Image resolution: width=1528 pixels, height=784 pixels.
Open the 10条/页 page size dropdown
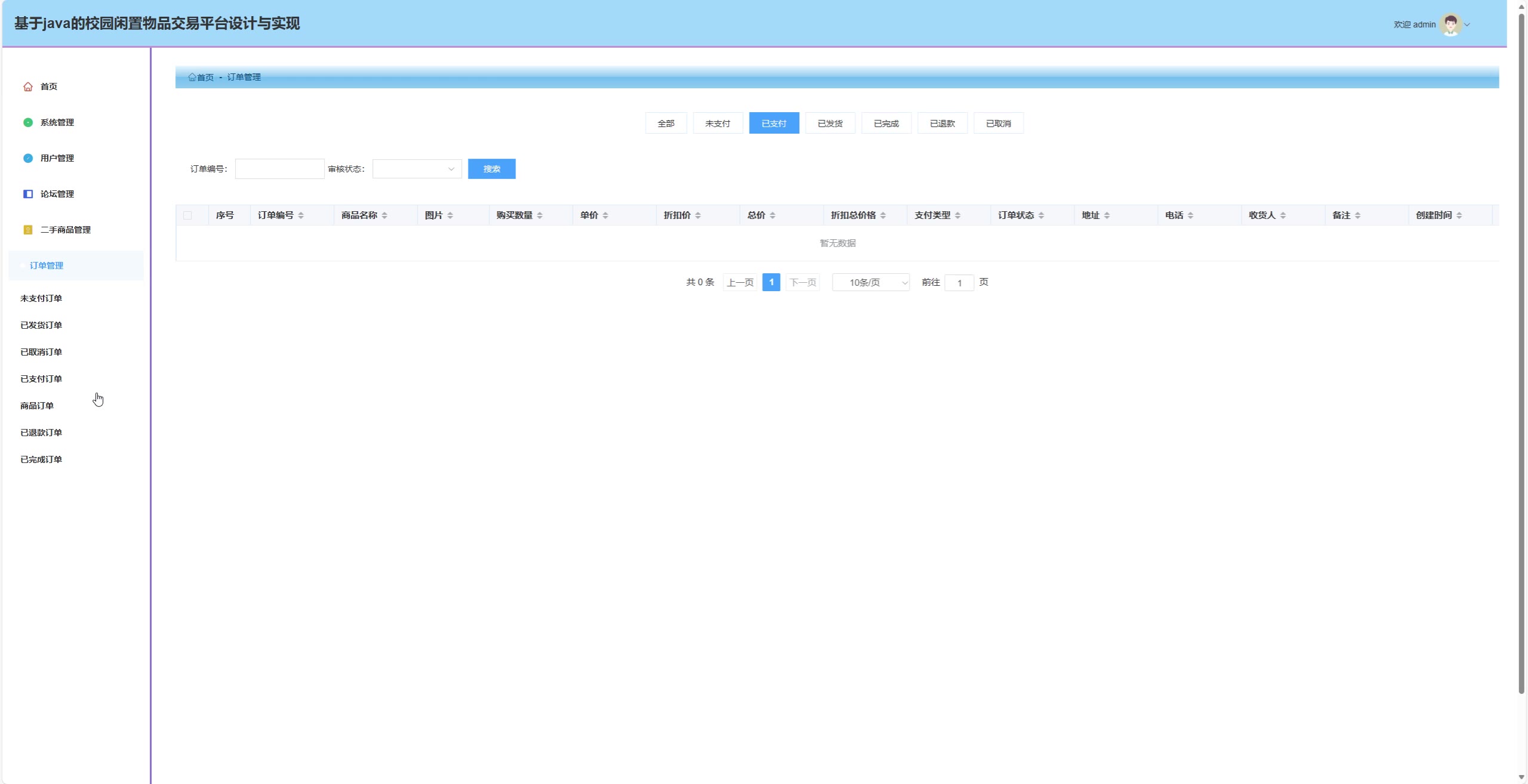click(x=870, y=282)
